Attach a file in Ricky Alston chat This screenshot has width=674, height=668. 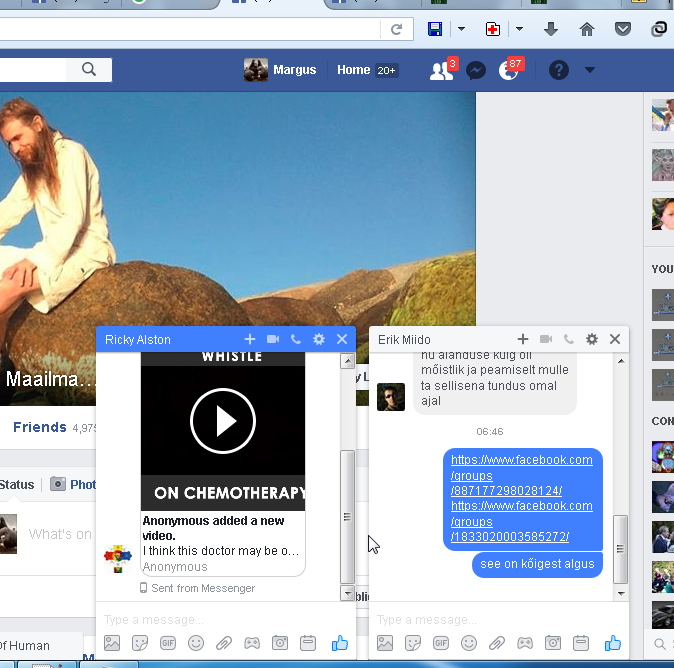click(224, 643)
